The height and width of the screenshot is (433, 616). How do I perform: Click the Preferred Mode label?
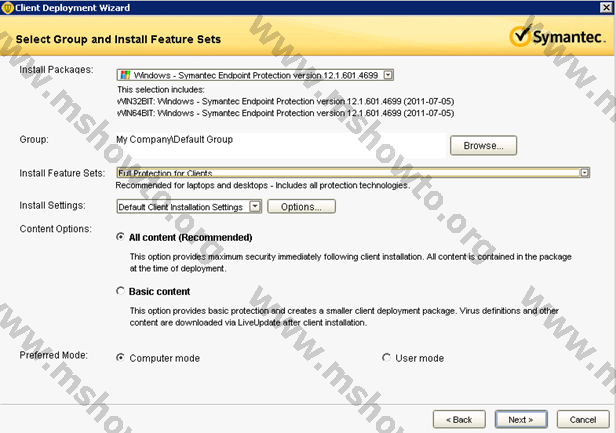tap(54, 355)
